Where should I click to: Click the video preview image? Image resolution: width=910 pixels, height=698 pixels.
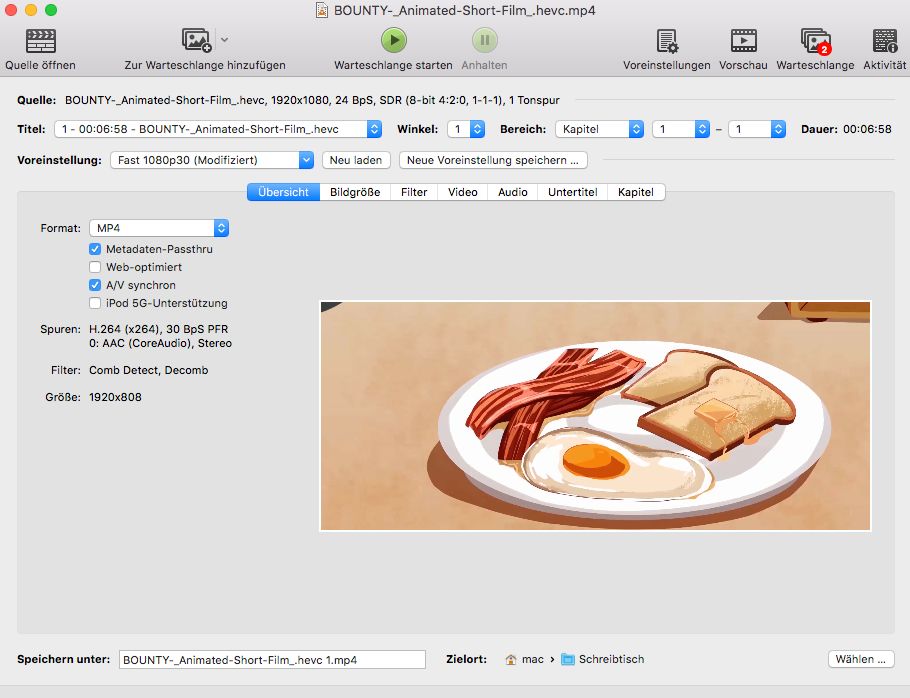click(x=595, y=415)
